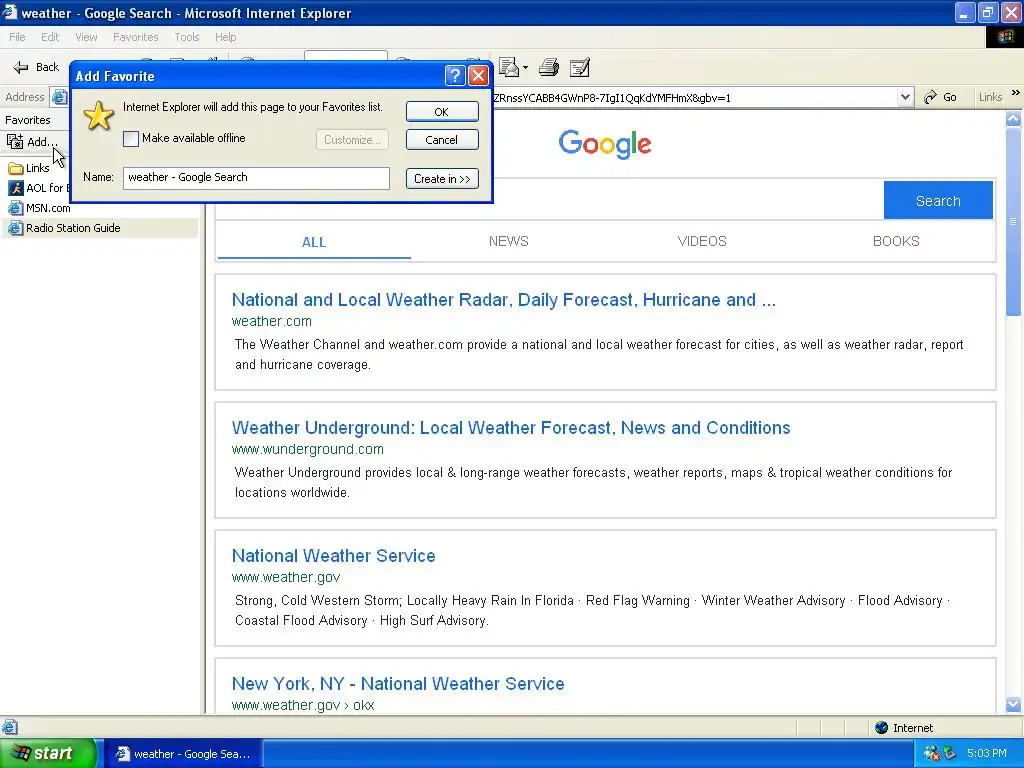Click the page scrollbar down arrow
This screenshot has height=768, width=1024.
[1013, 705]
